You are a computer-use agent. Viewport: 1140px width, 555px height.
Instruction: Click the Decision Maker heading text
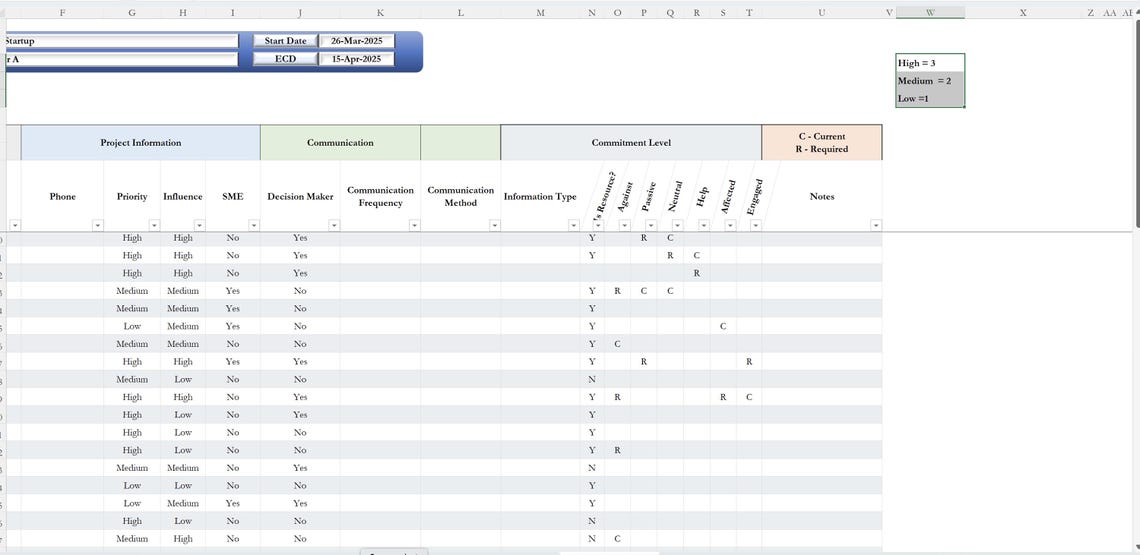coord(300,196)
